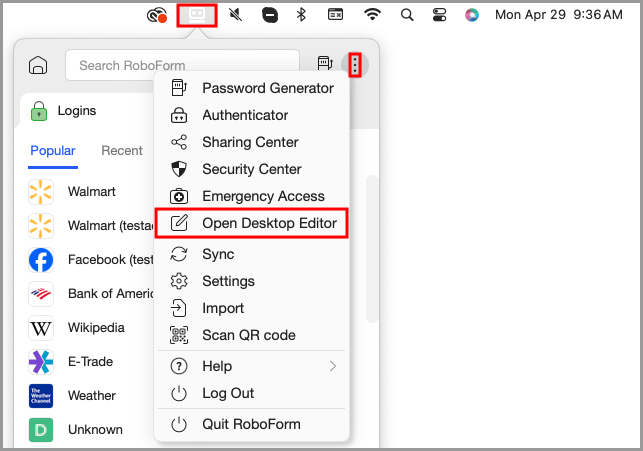Image resolution: width=643 pixels, height=451 pixels.
Task: Click the Wikipedia W icon
Action: tap(41, 328)
